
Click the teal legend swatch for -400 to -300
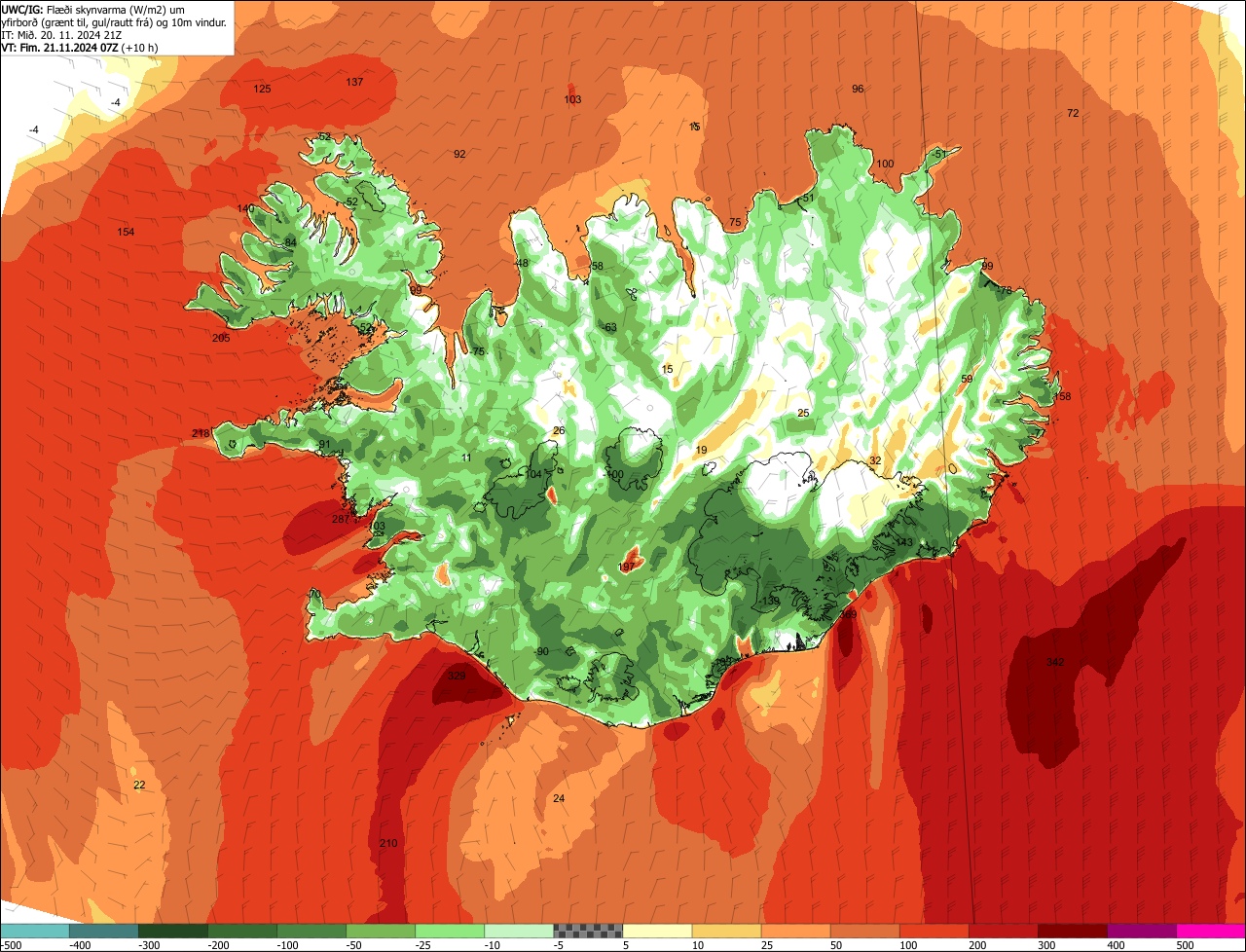tap(104, 931)
